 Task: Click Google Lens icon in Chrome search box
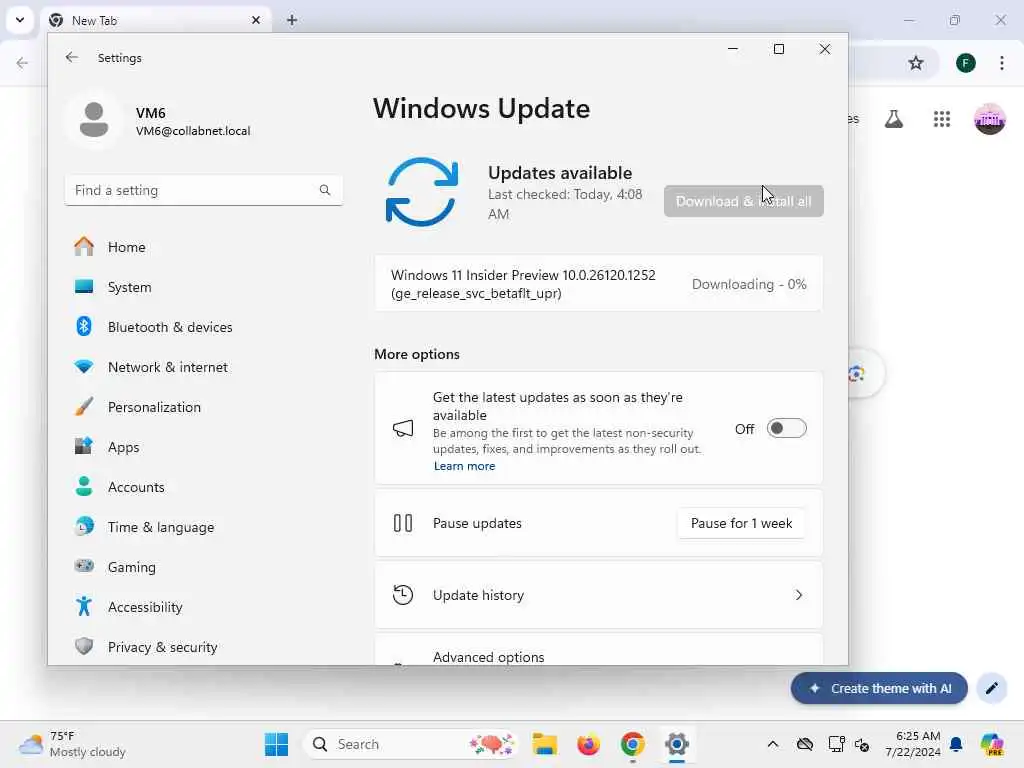pyautogui.click(x=856, y=374)
